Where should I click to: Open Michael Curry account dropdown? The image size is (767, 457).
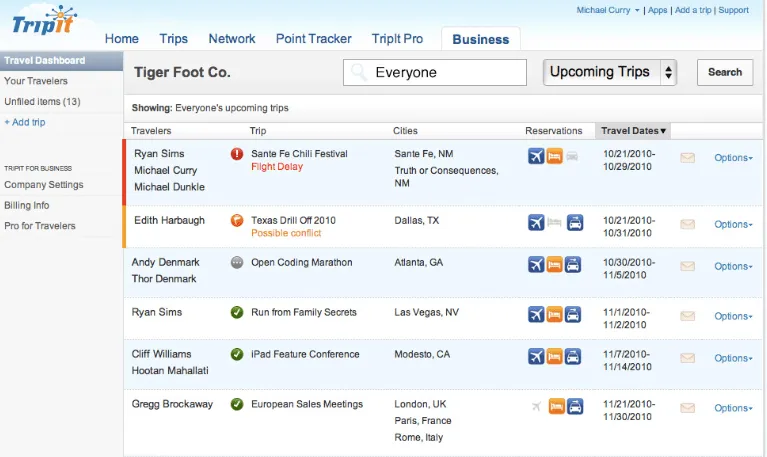point(608,10)
